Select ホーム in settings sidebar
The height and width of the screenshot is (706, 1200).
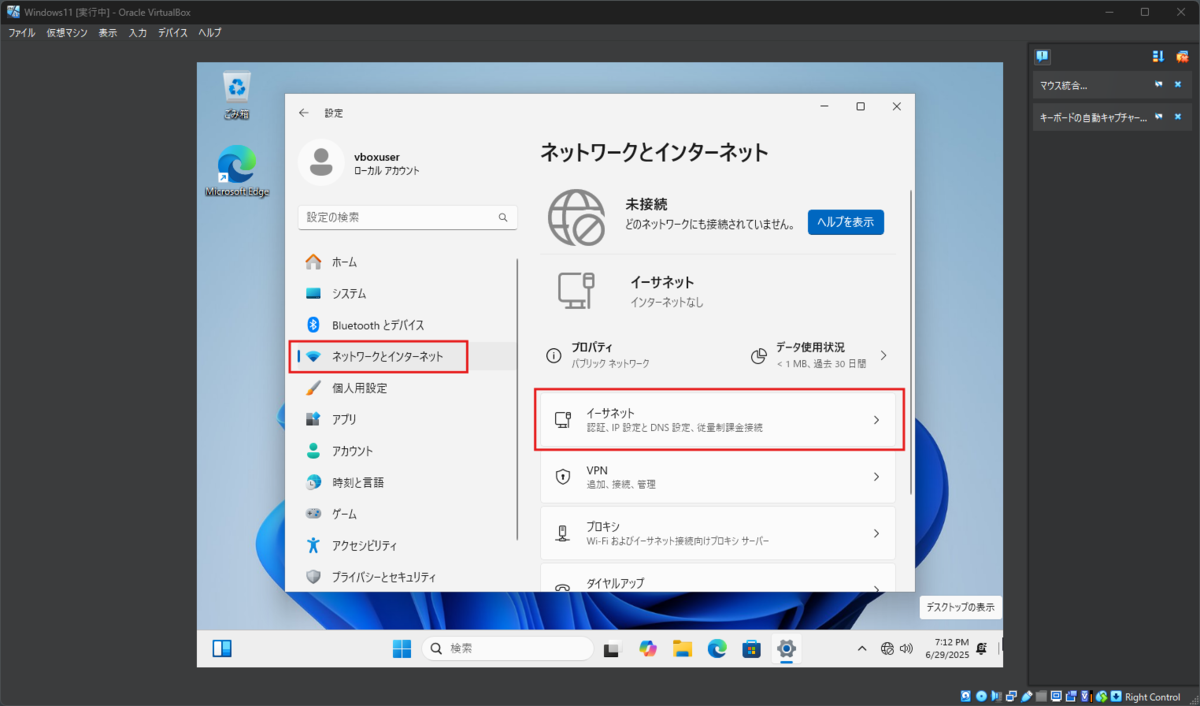click(x=406, y=262)
